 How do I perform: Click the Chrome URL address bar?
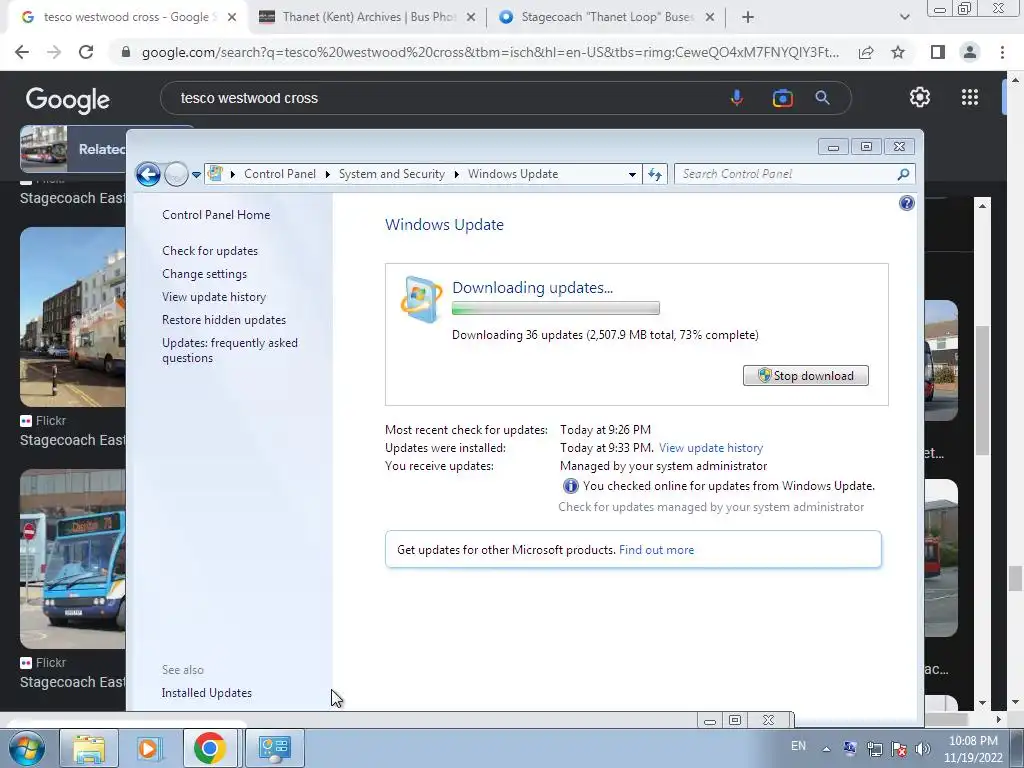coord(490,52)
